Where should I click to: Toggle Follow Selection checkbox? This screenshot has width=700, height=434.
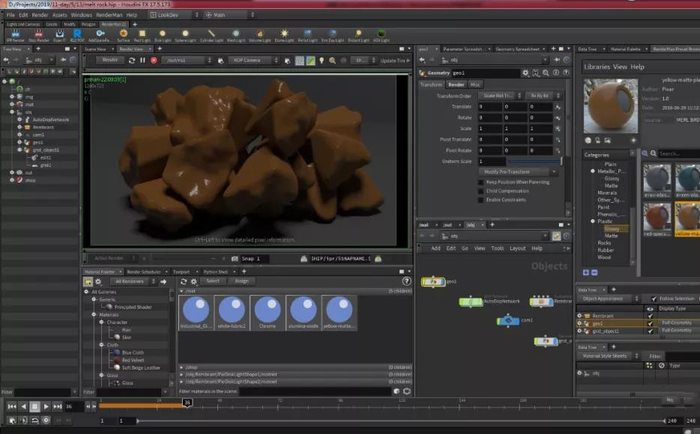point(654,299)
